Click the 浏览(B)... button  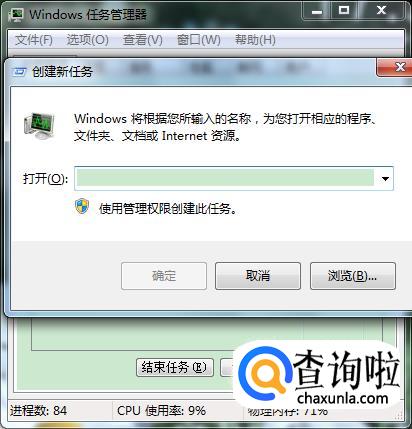point(353,276)
